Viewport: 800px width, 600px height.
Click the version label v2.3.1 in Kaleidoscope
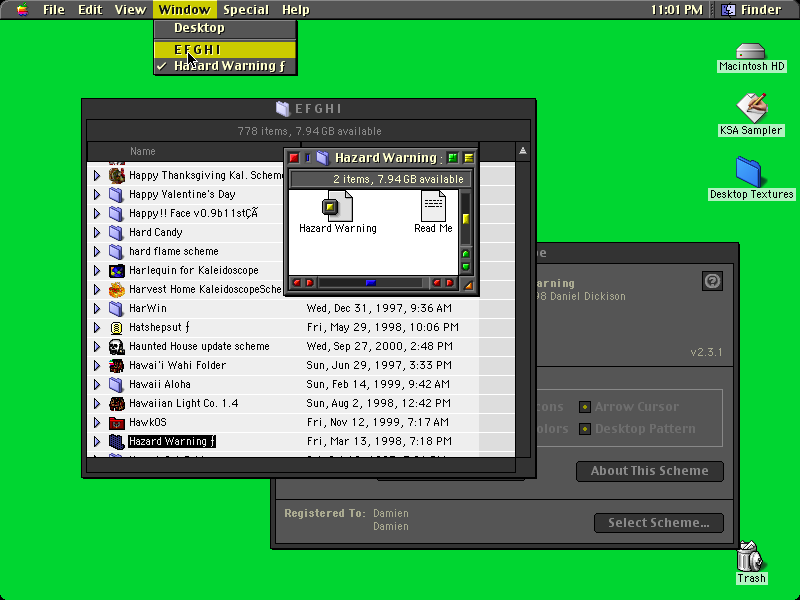coord(706,353)
